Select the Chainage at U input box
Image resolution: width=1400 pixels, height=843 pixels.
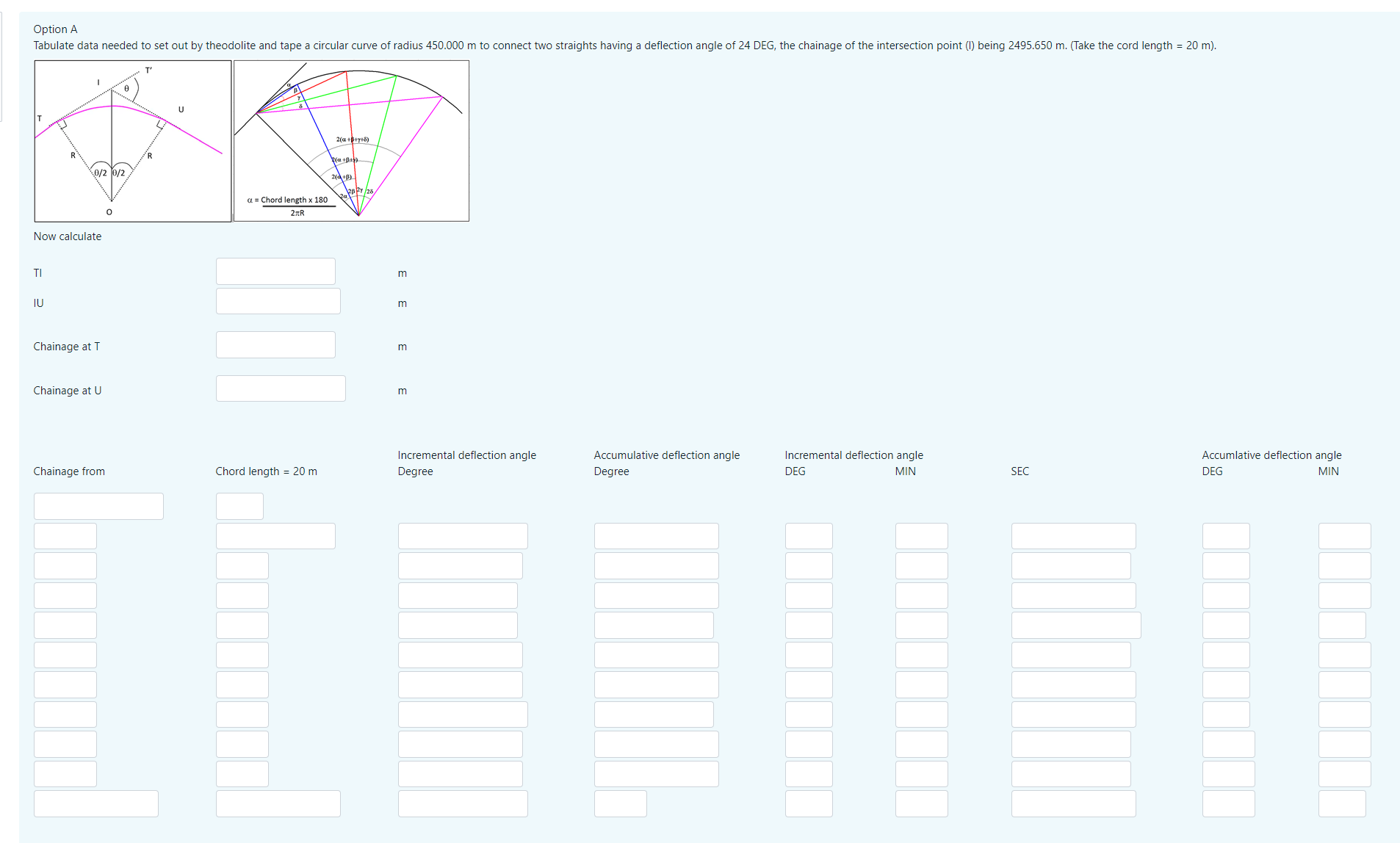tap(280, 388)
